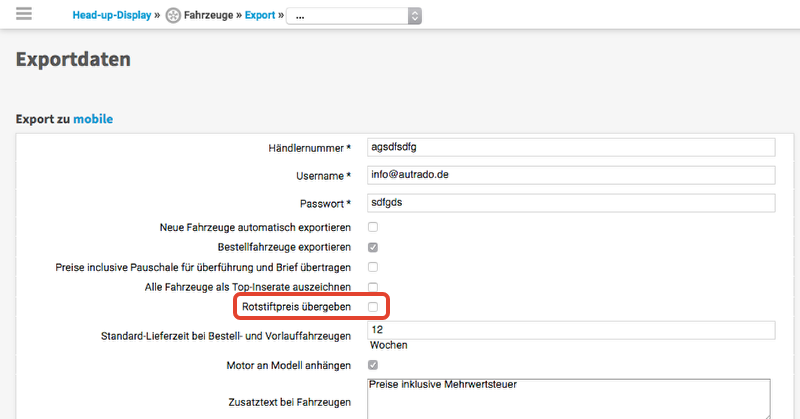Click the Zusatztext bei Fahrzeugen text area
800x419 pixels.
[x=568, y=399]
